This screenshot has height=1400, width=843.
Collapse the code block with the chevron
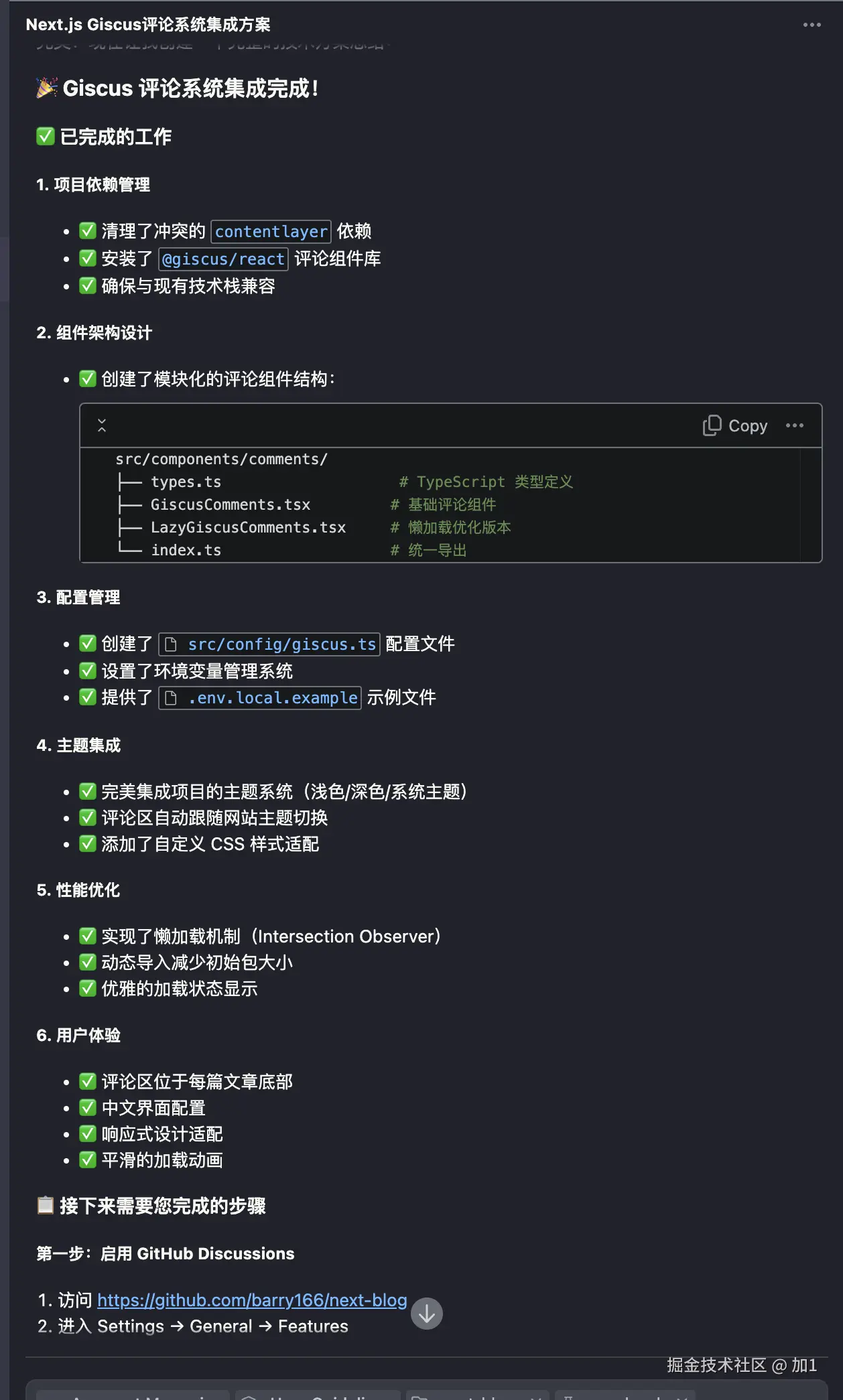102,425
